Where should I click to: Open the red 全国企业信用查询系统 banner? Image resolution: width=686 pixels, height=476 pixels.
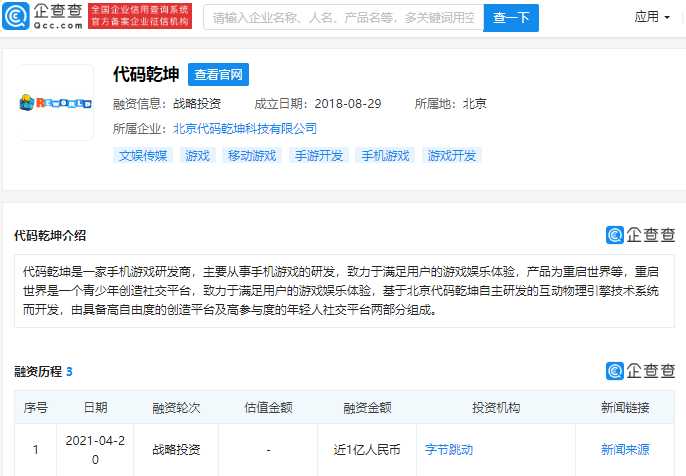click(140, 16)
